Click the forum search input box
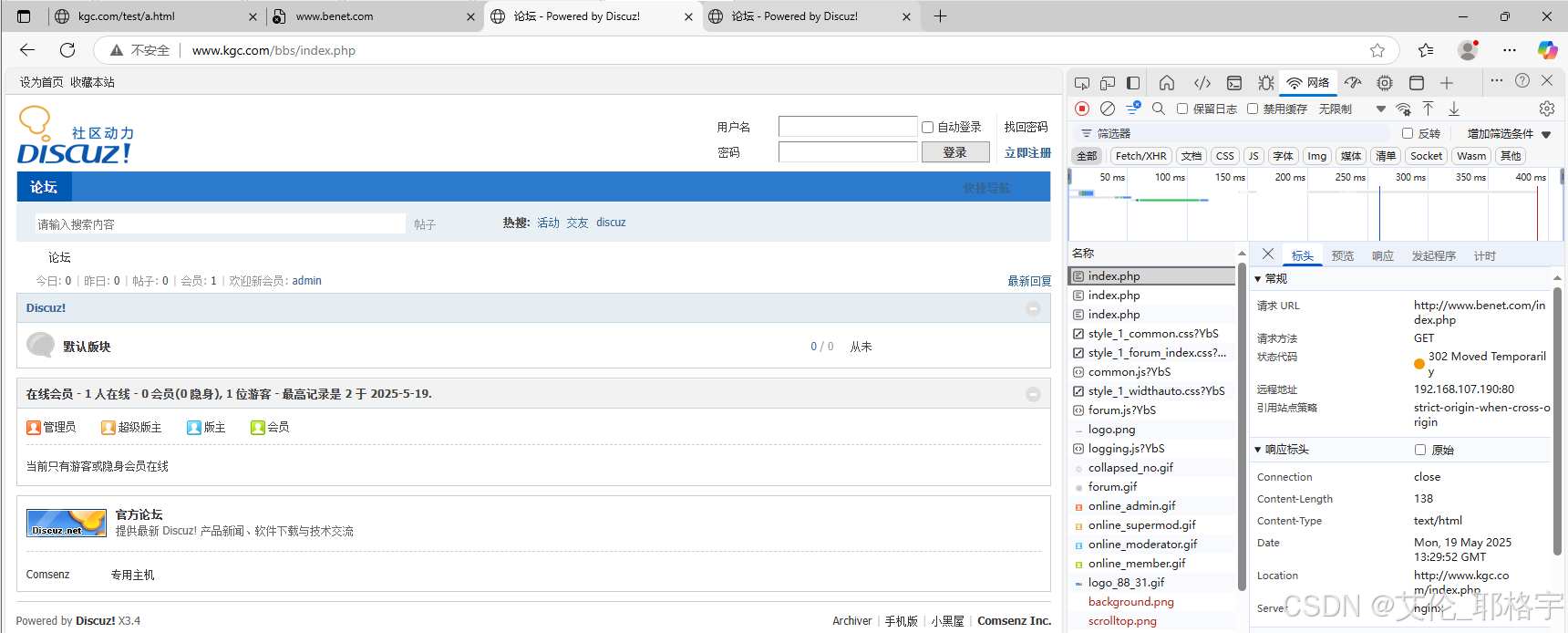The height and width of the screenshot is (633, 1568). point(220,224)
